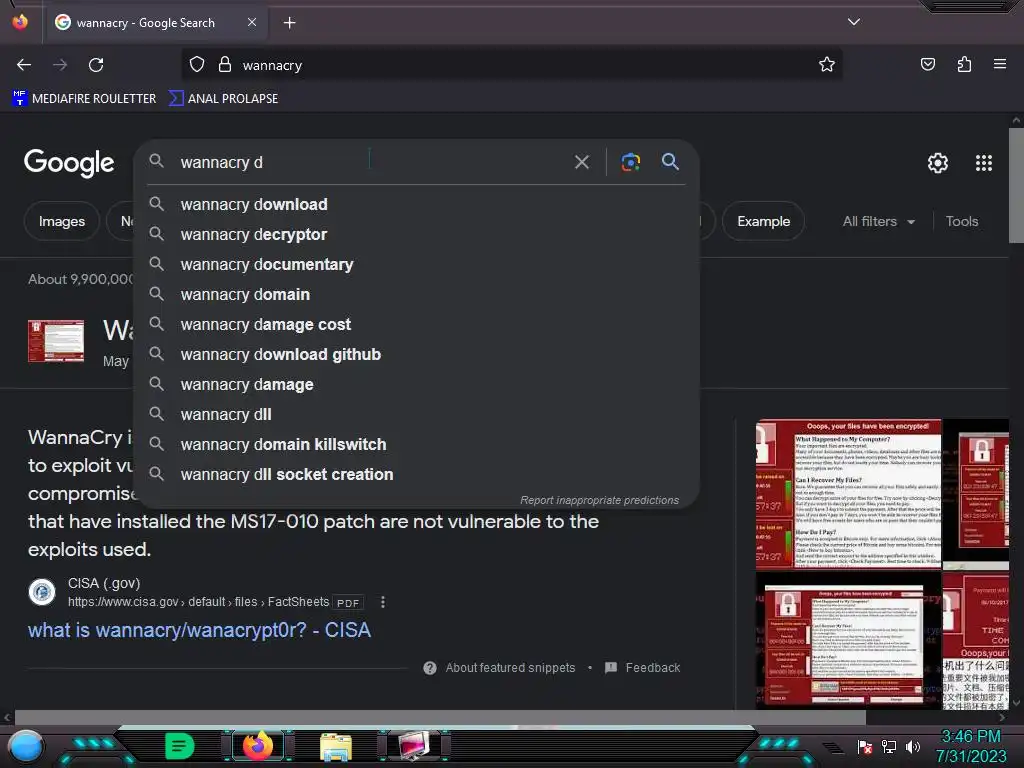Open the lower WannaCry screenshot image
Screen dimensions: 1024x768
tap(848, 641)
